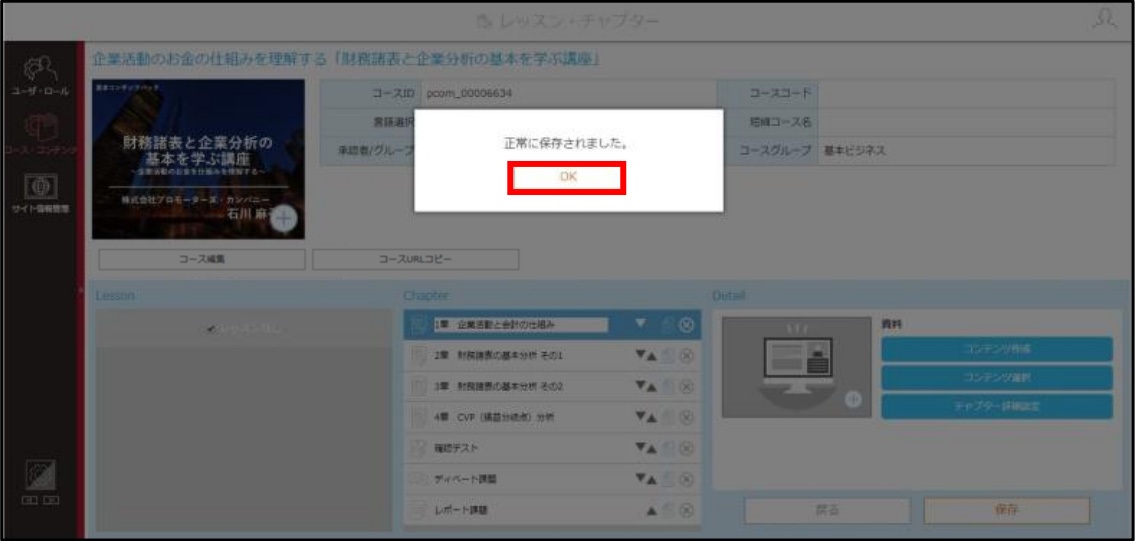This screenshot has width=1135, height=541.
Task: Edit the 1章 chapter name field
Action: [x=520, y=326]
